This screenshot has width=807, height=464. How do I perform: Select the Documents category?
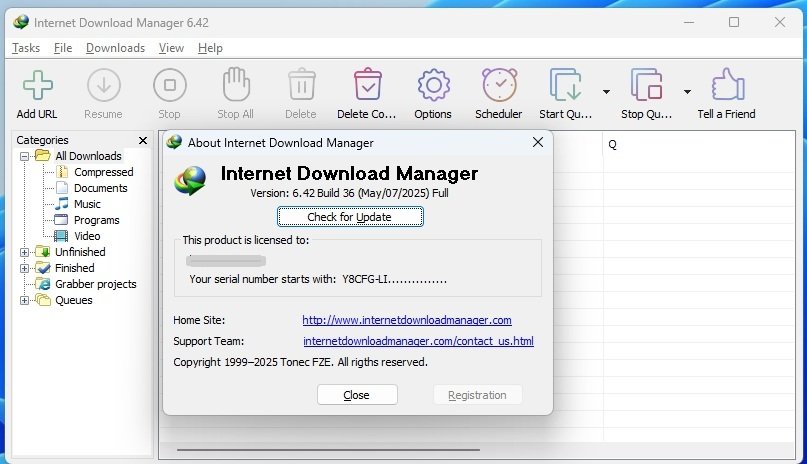(100, 188)
